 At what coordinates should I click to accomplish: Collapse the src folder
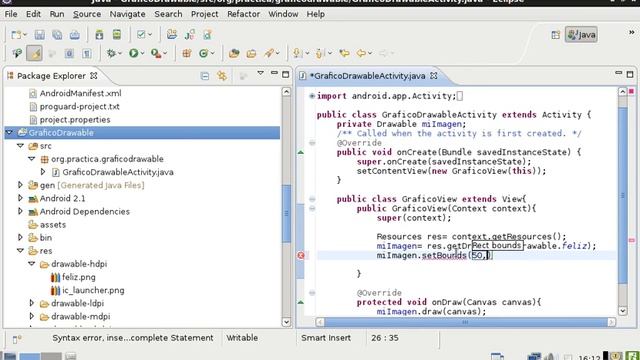(x=20, y=146)
